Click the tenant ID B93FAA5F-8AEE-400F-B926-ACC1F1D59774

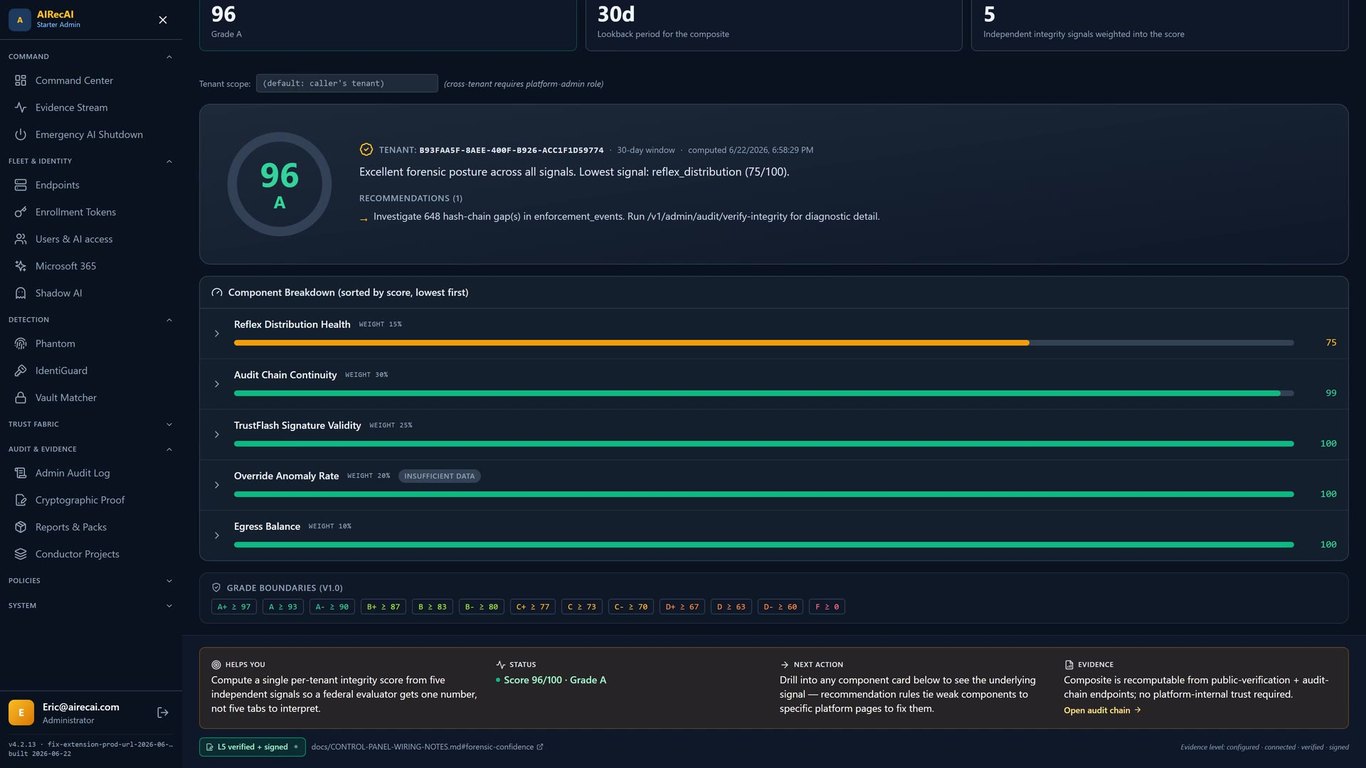[x=511, y=150]
